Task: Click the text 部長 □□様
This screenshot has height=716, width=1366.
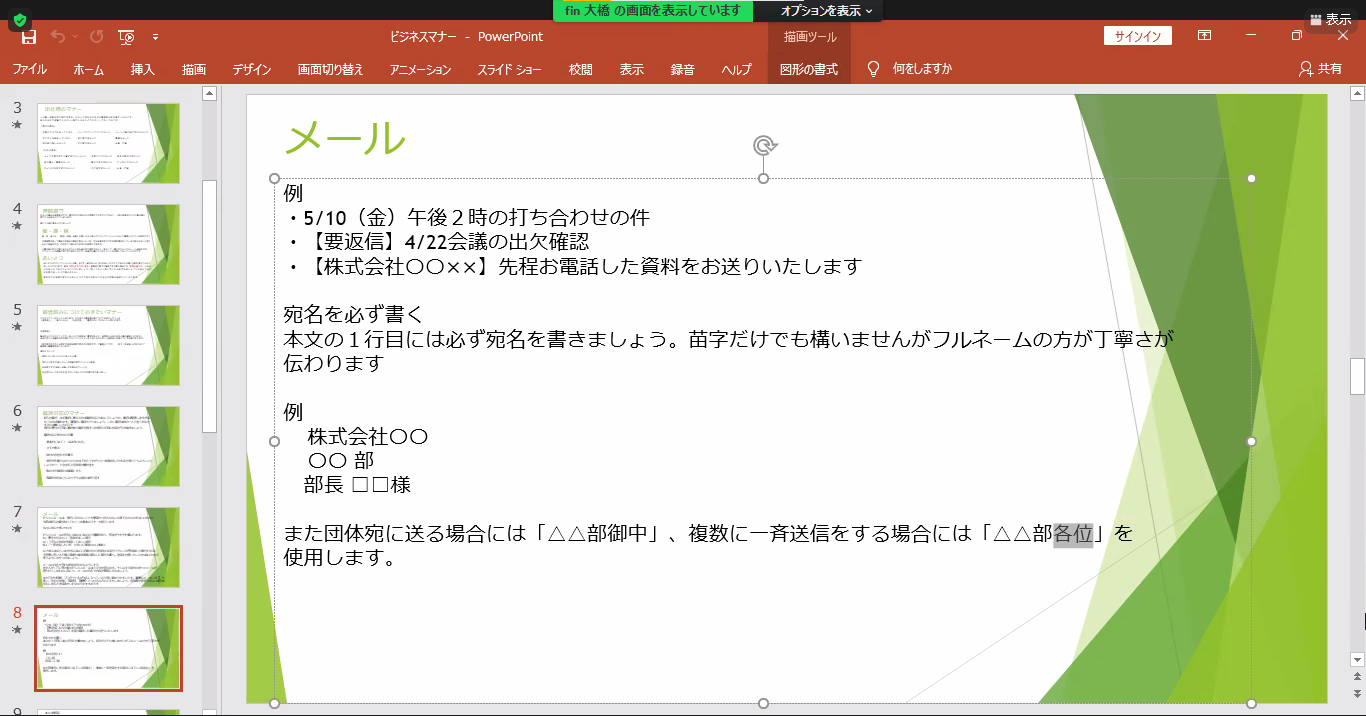Action: pos(357,485)
